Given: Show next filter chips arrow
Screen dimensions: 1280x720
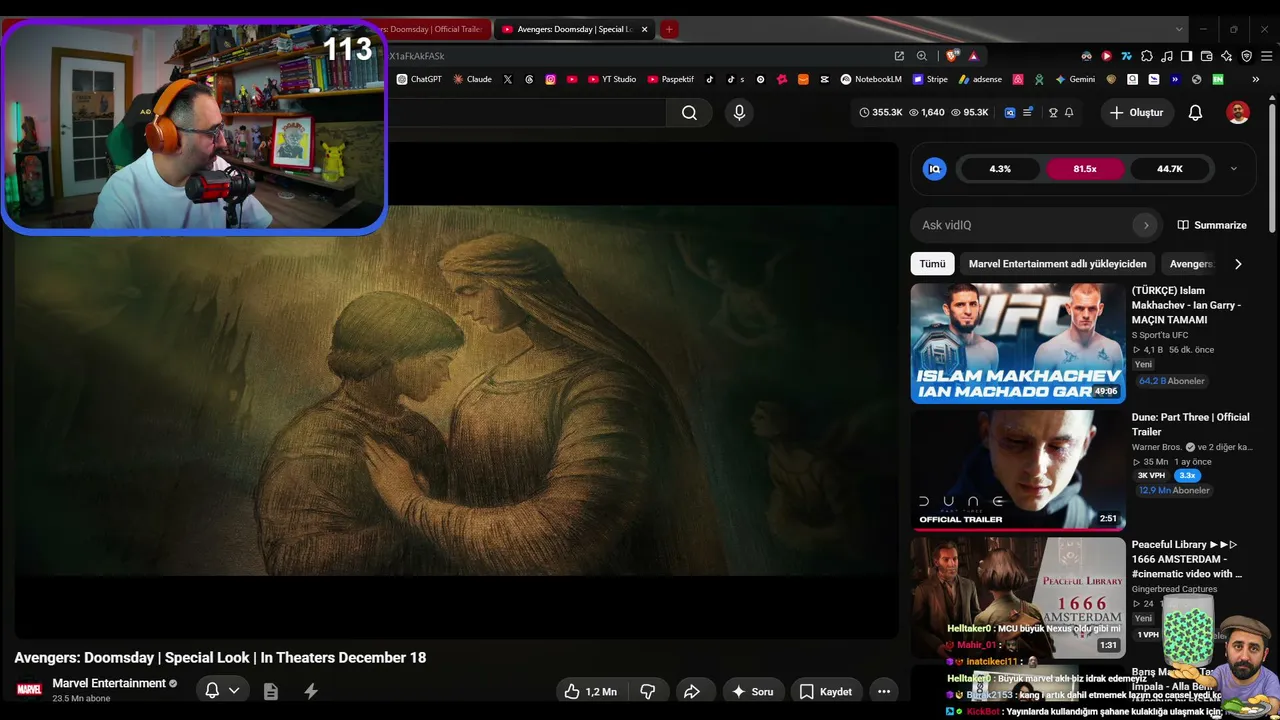Looking at the screenshot, I should coord(1238,264).
